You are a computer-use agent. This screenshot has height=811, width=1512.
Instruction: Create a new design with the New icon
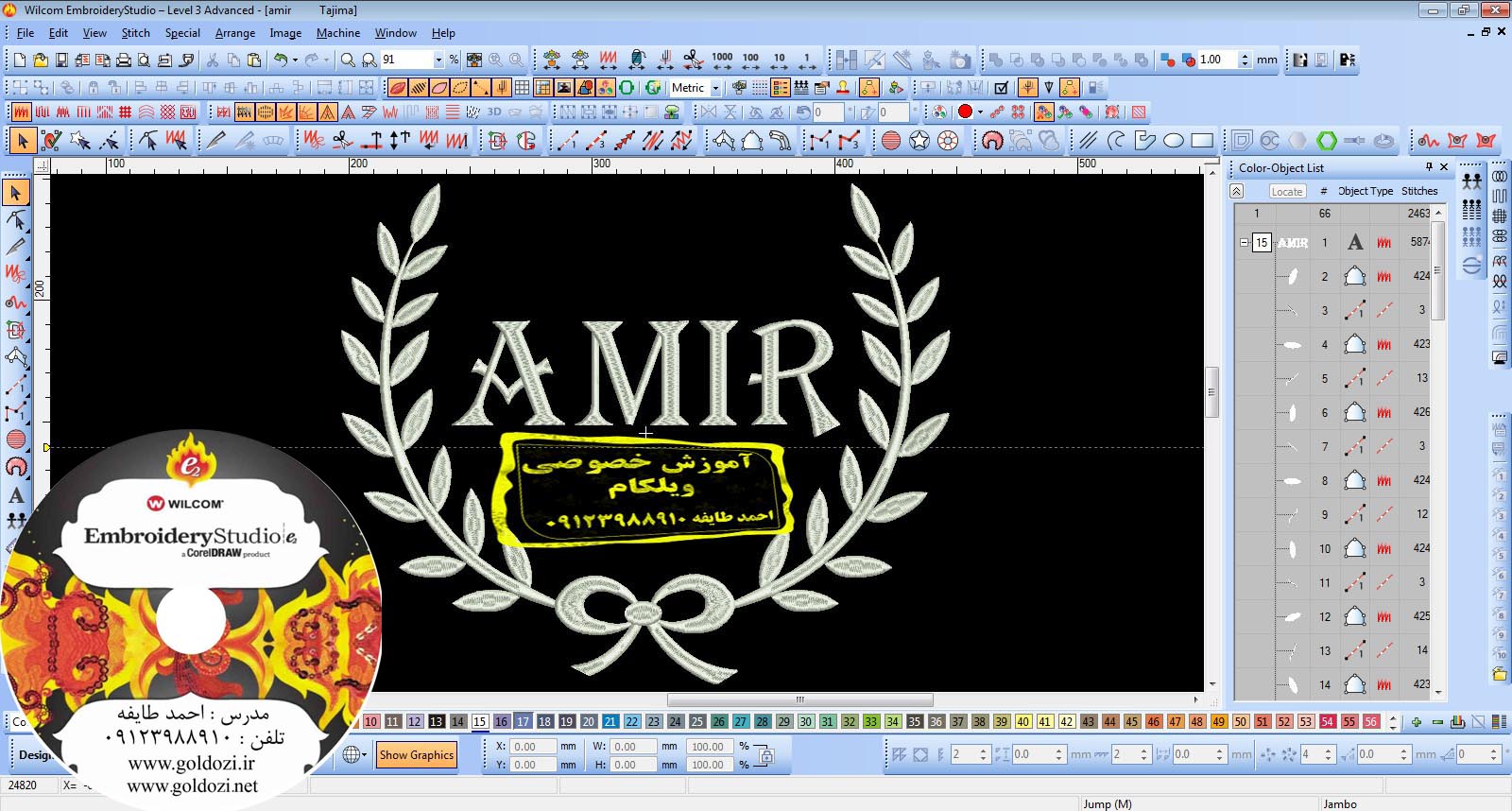tap(19, 60)
